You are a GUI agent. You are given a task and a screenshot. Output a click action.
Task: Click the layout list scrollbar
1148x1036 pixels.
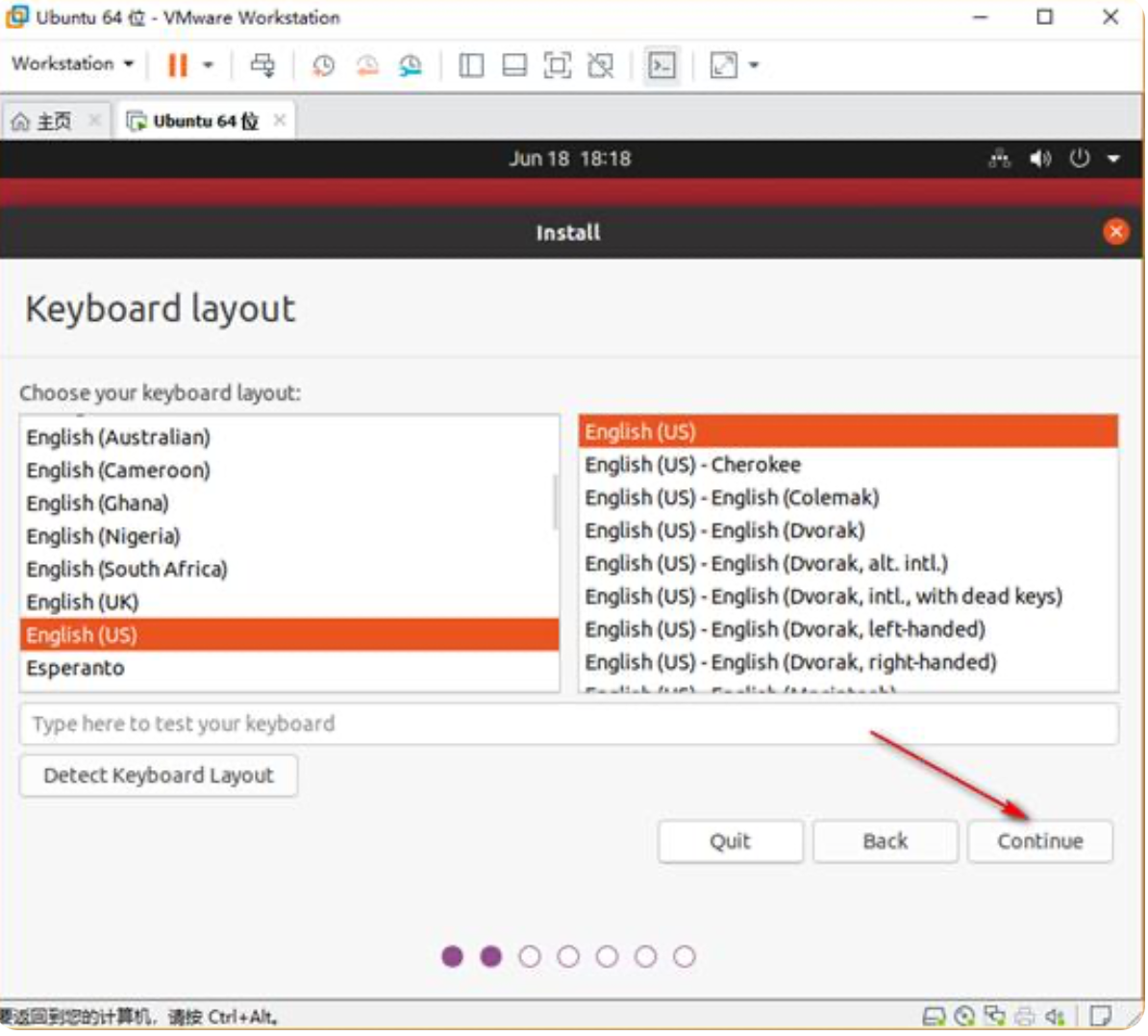pyautogui.click(x=555, y=502)
